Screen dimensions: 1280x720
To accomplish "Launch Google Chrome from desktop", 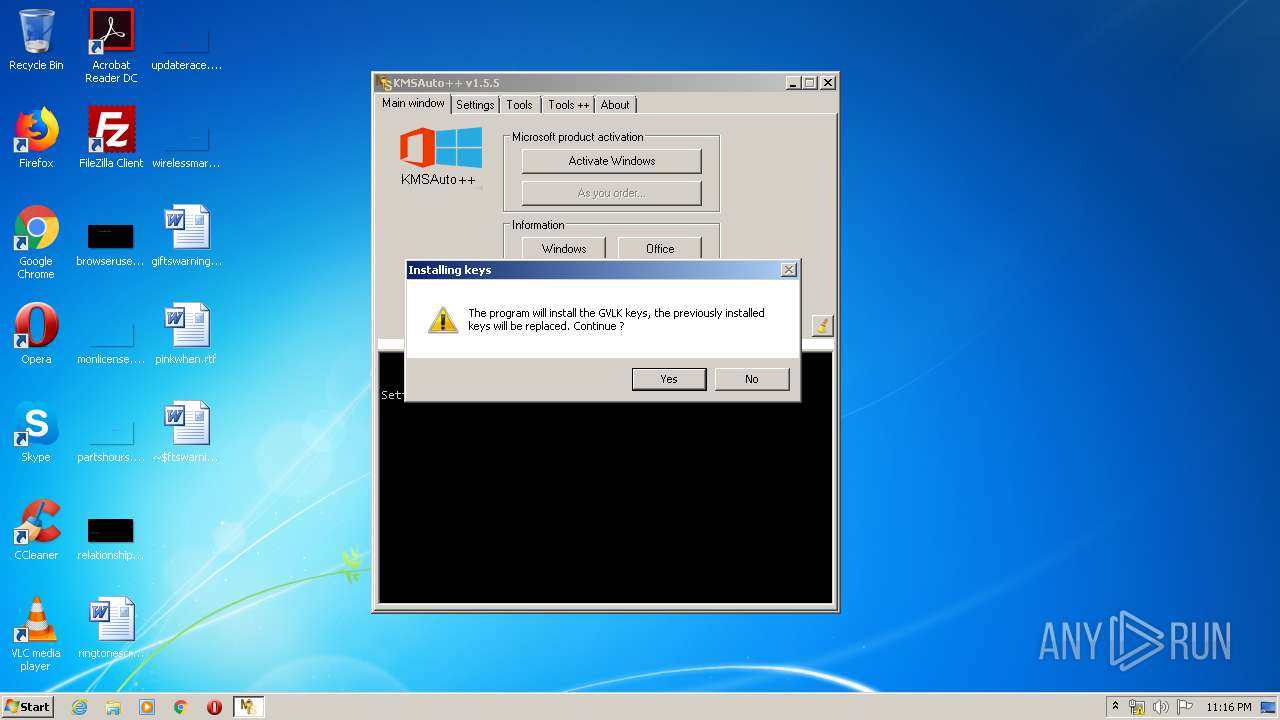I will tap(36, 242).
